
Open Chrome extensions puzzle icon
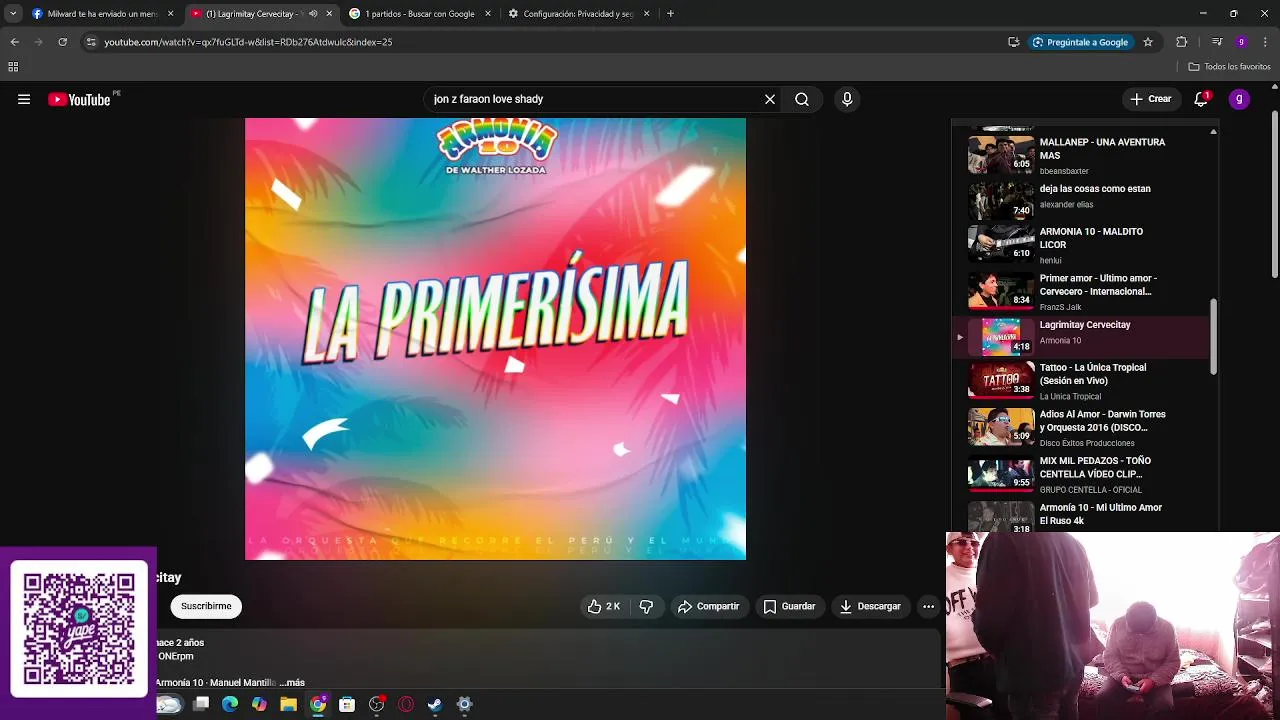pyautogui.click(x=1182, y=42)
